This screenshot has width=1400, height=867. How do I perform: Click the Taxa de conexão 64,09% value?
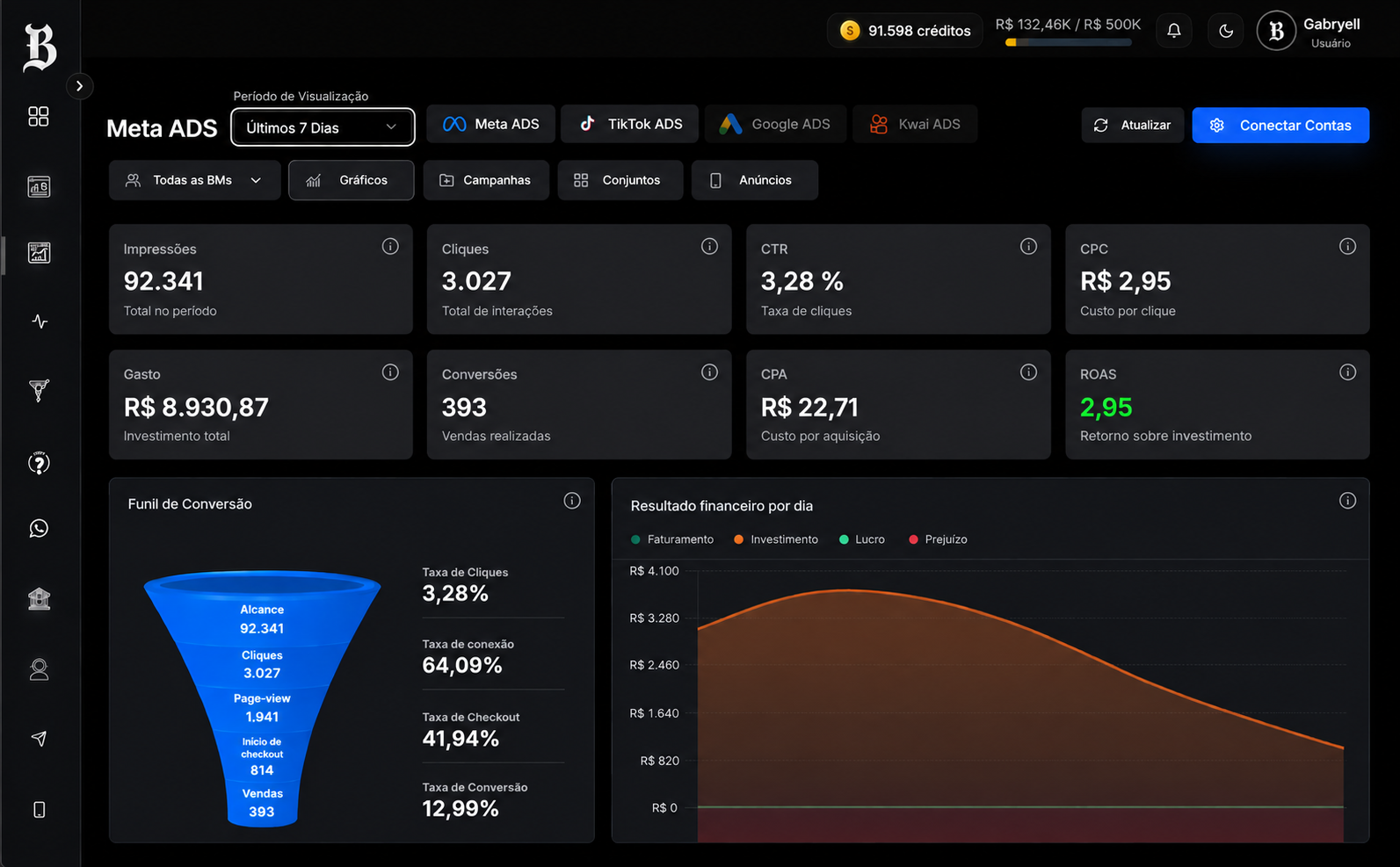462,665
